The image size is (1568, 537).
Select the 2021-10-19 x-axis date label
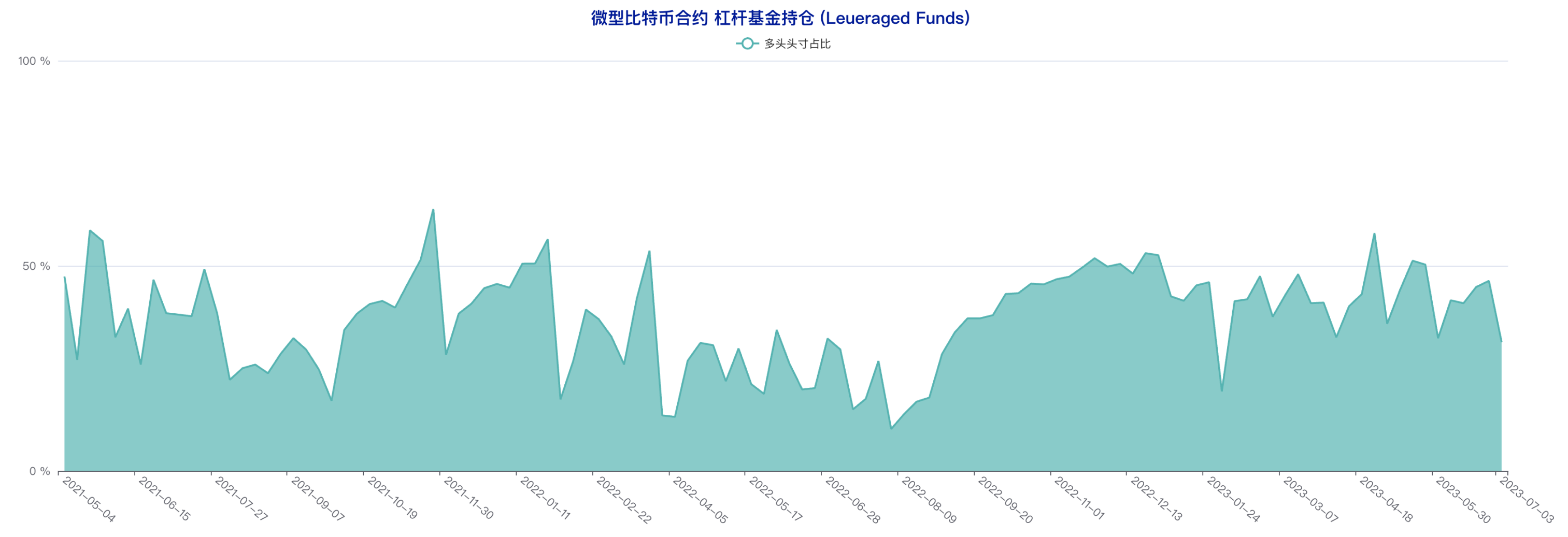[393, 500]
